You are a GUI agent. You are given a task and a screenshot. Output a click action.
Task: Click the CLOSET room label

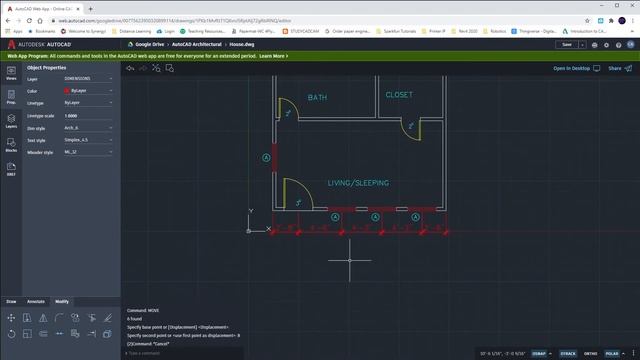point(399,95)
